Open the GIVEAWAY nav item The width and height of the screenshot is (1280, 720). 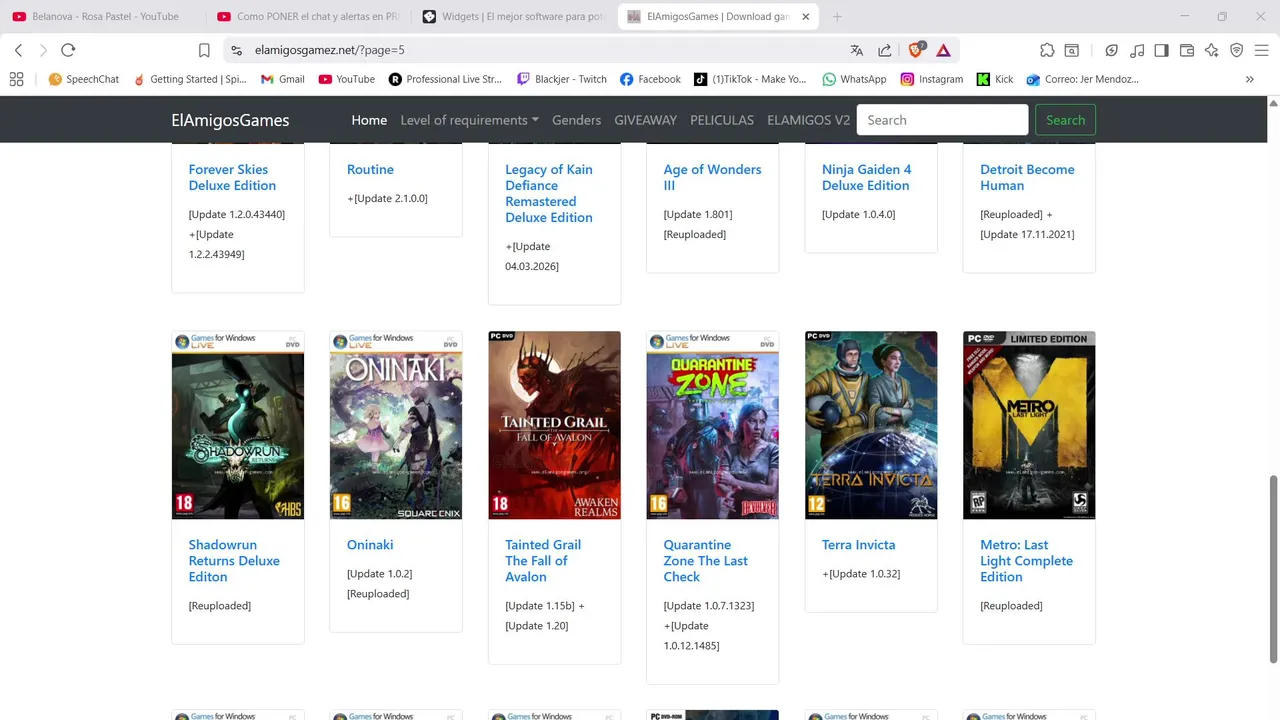pos(645,120)
